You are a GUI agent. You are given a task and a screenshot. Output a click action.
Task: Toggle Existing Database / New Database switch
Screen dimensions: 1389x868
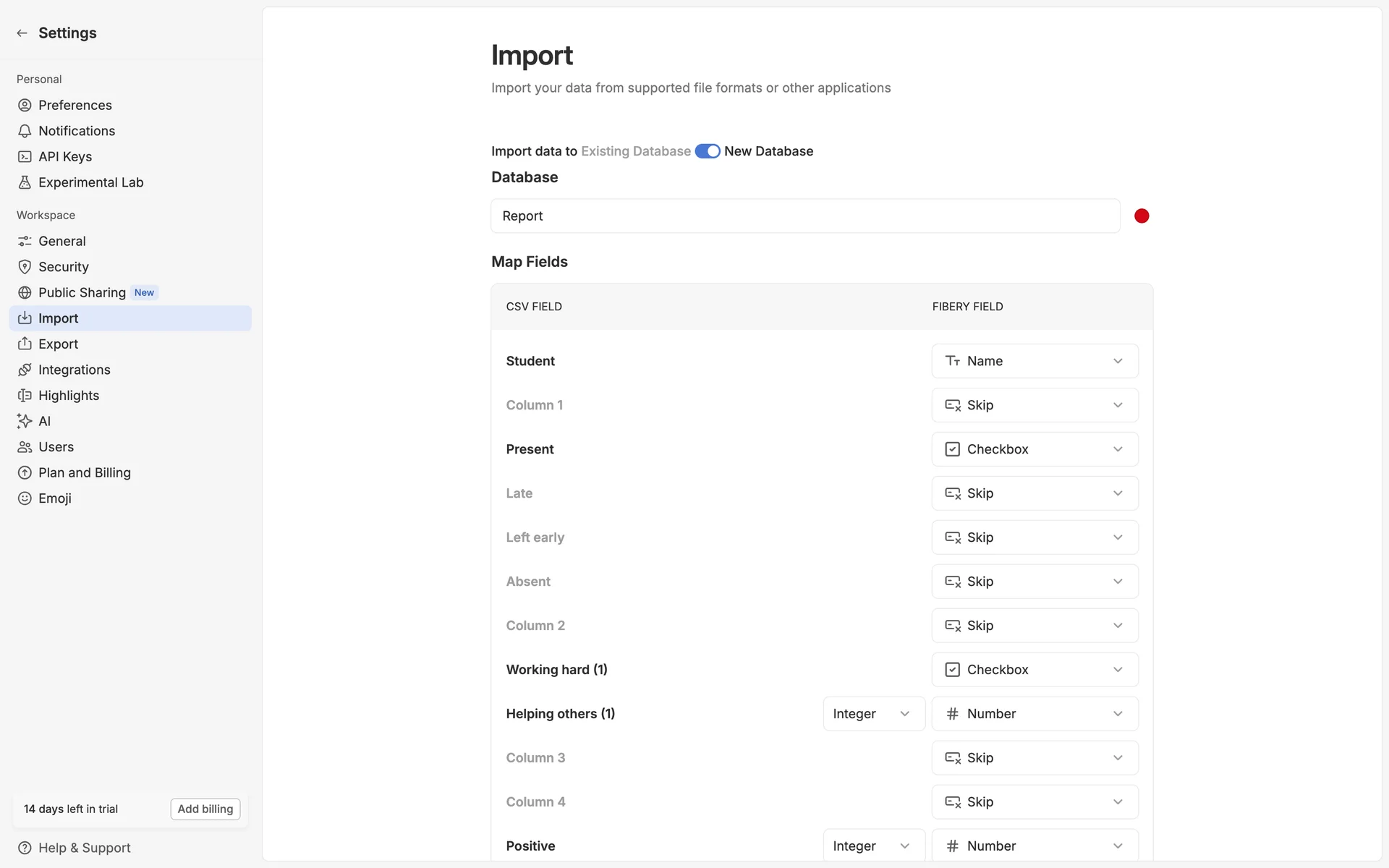point(707,151)
